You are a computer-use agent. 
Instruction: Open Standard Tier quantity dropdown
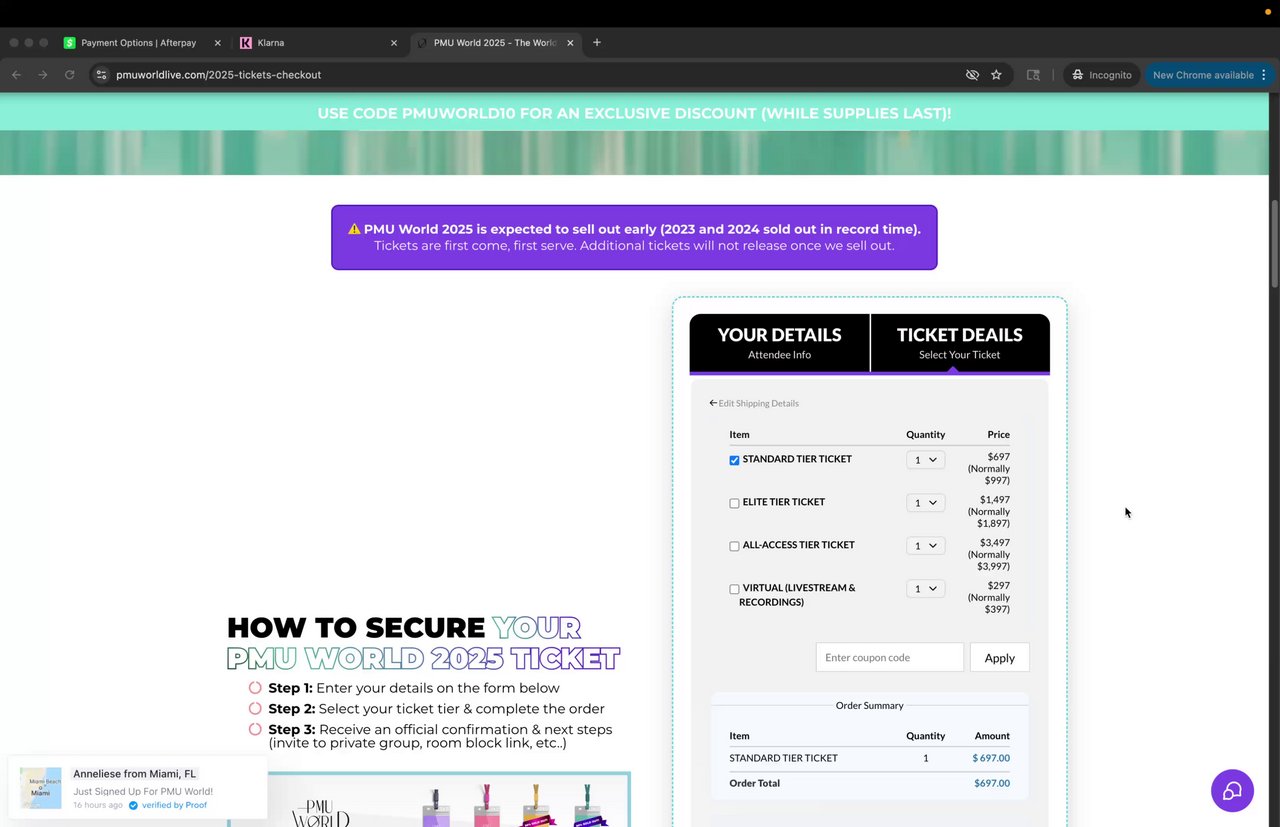[925, 460]
